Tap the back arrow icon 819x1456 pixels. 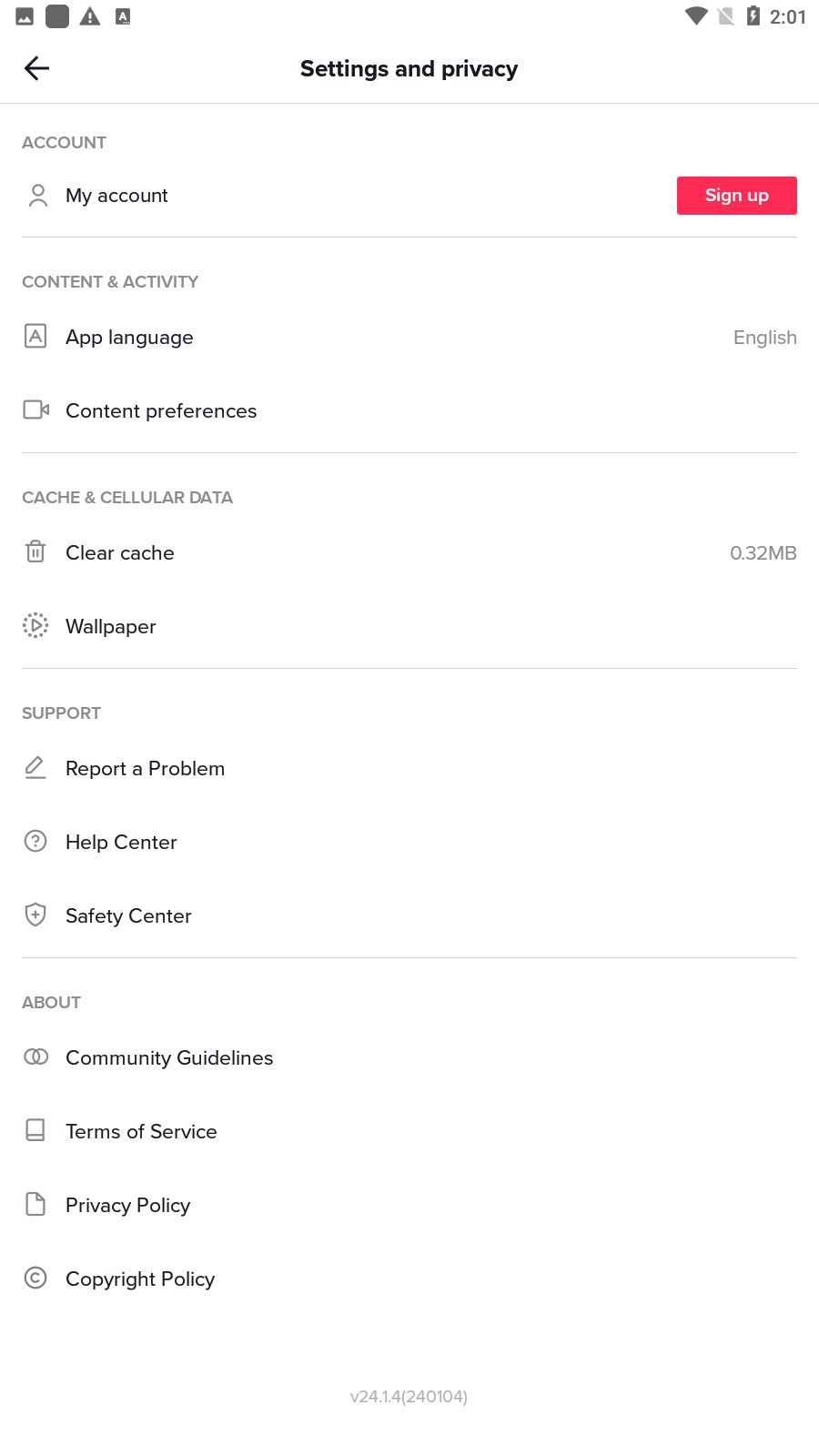(x=36, y=68)
